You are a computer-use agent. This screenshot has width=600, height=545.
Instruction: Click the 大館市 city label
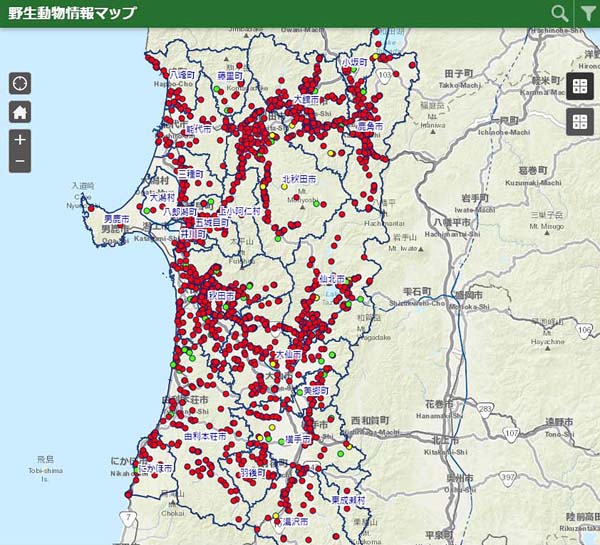(x=306, y=100)
